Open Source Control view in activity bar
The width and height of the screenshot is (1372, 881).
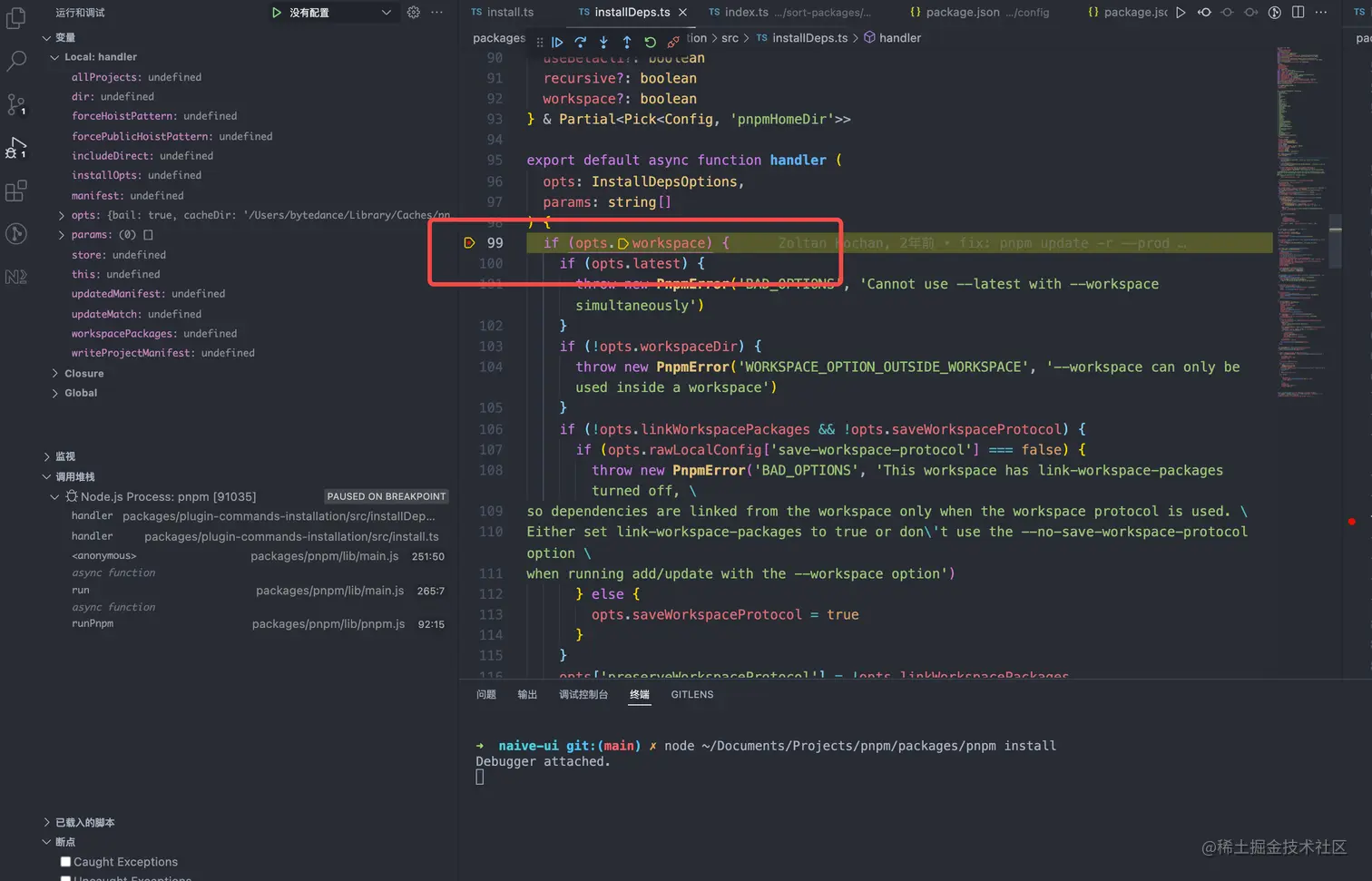pyautogui.click(x=16, y=104)
